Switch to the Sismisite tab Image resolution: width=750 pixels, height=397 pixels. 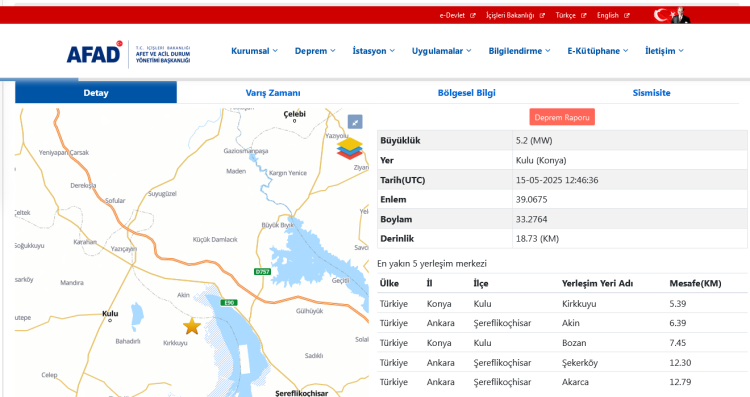pos(651,93)
